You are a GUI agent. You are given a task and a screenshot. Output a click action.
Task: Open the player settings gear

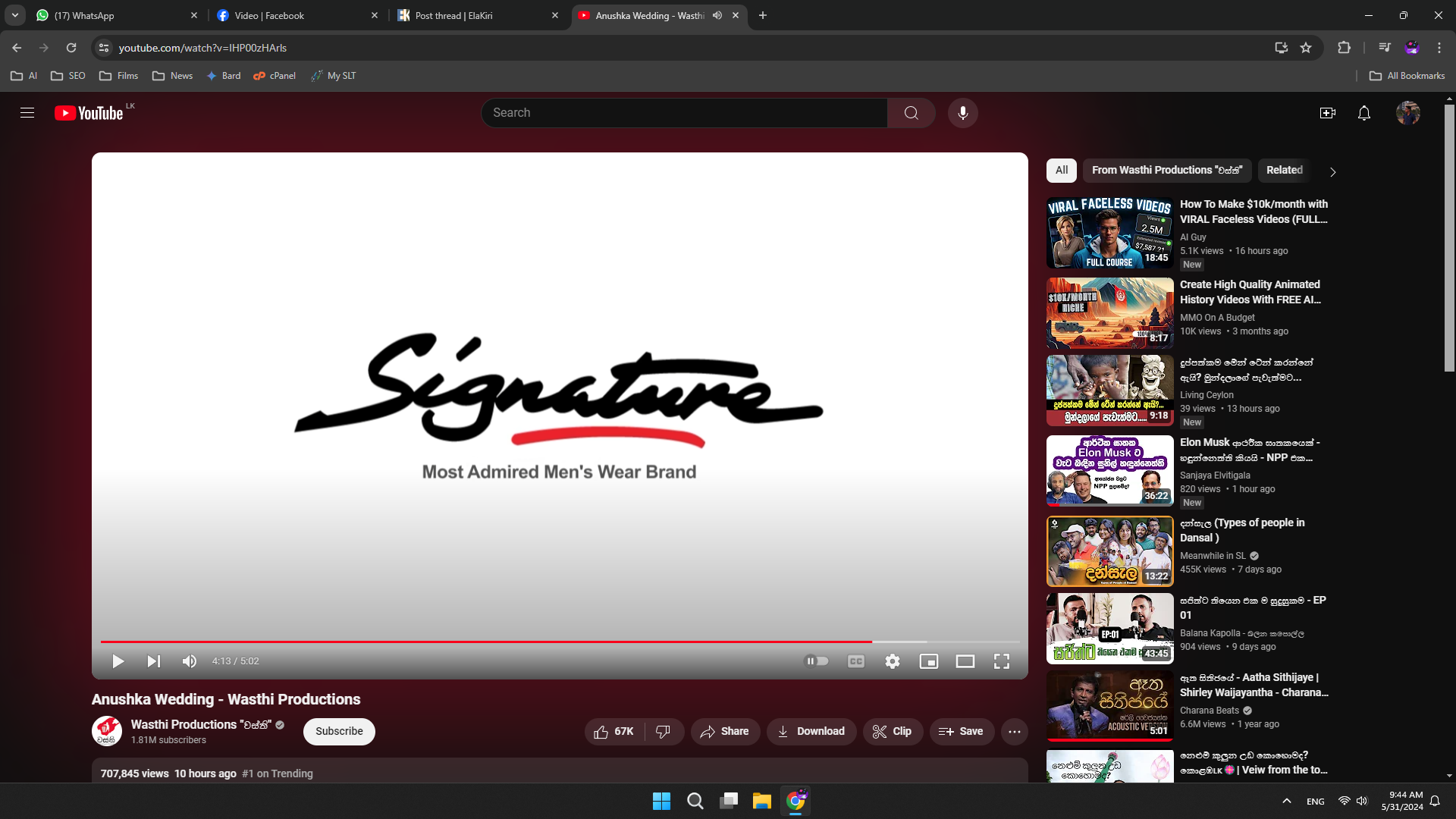click(x=893, y=661)
